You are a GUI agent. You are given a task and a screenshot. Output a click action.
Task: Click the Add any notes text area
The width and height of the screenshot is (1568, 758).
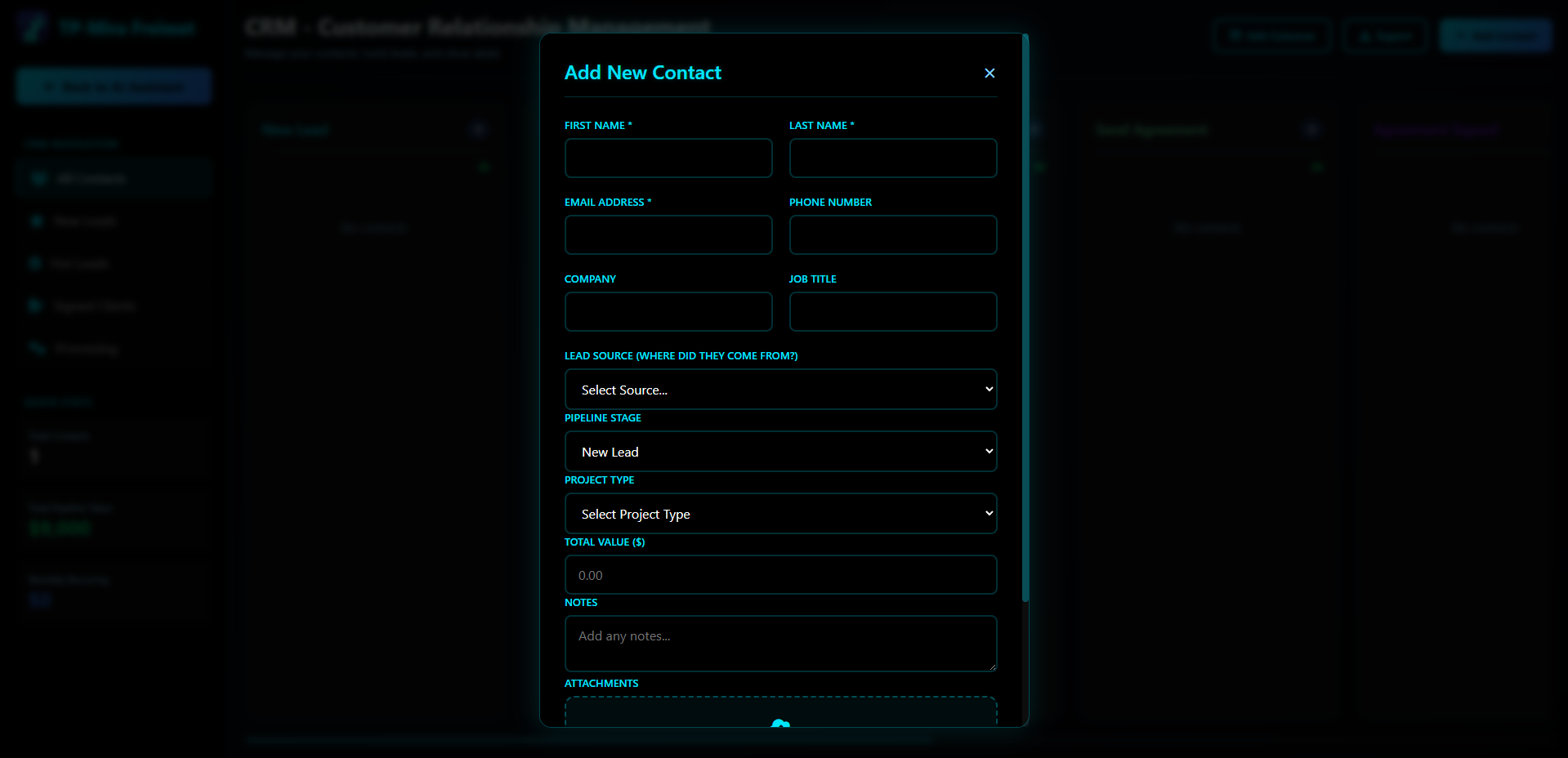pyautogui.click(x=780, y=644)
